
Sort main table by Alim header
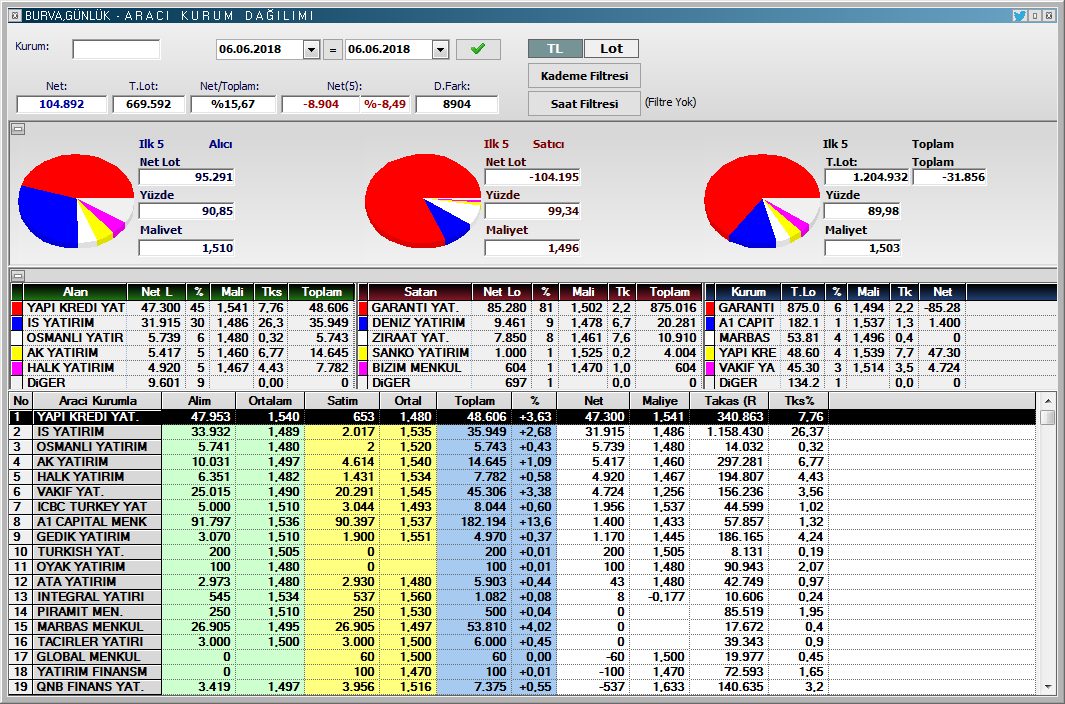click(x=199, y=401)
